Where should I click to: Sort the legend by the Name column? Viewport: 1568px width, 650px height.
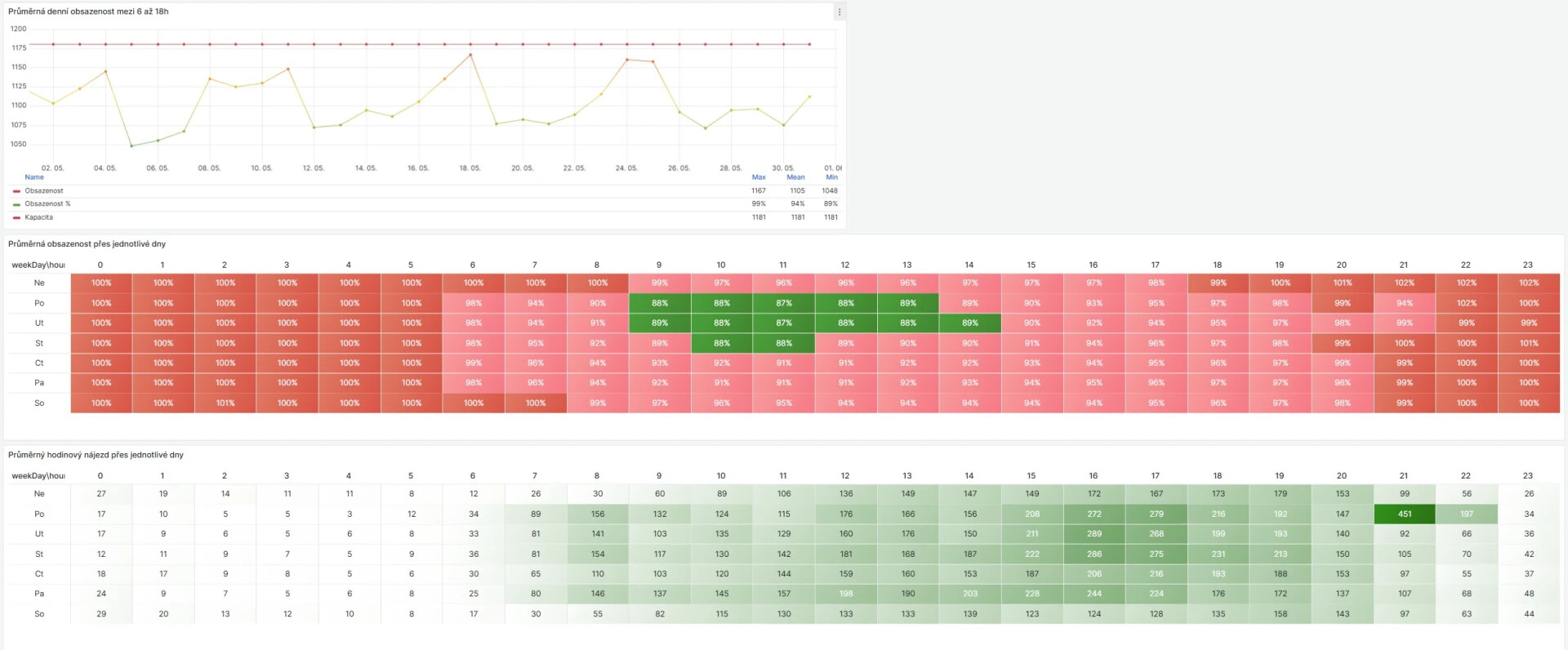point(34,177)
